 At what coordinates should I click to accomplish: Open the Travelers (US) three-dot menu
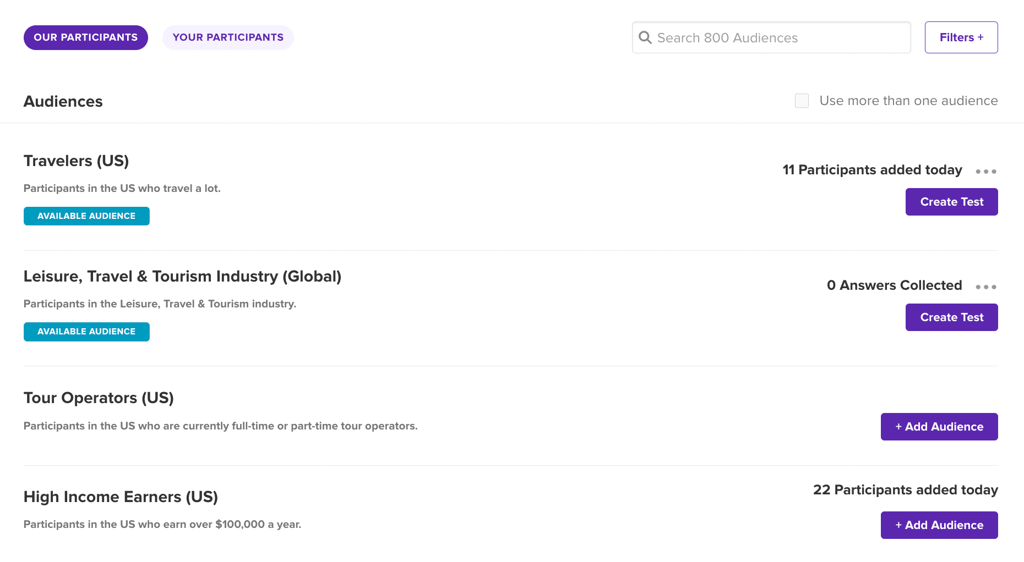point(986,171)
